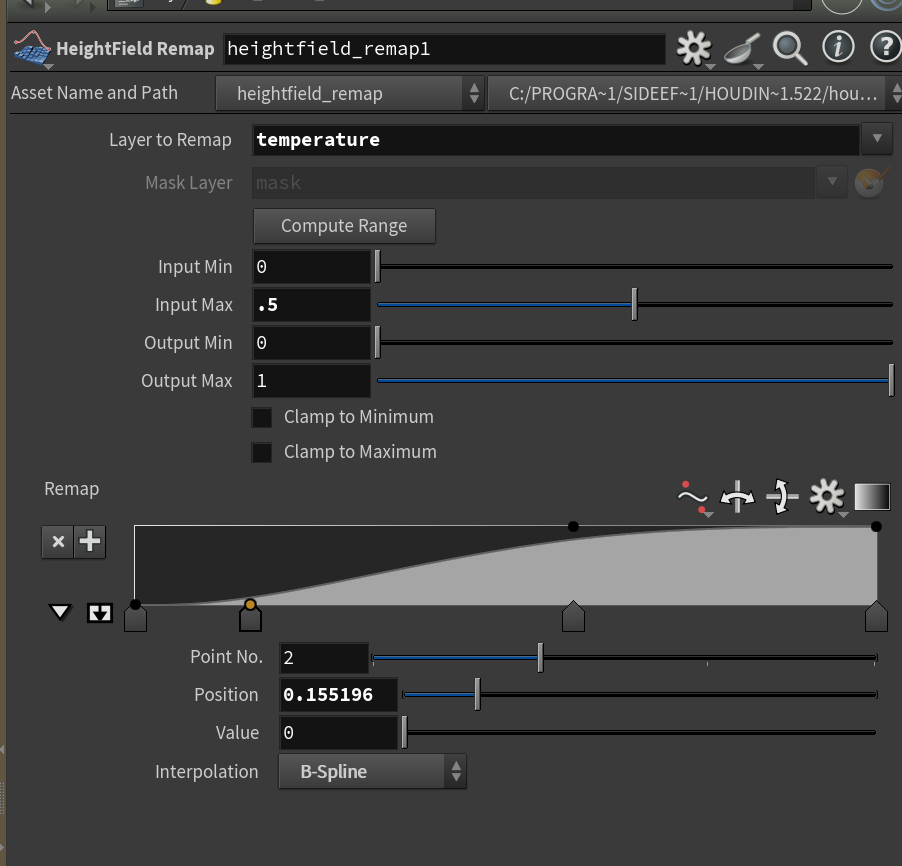Add a ramp point with plus button
The image size is (902, 866).
click(90, 542)
